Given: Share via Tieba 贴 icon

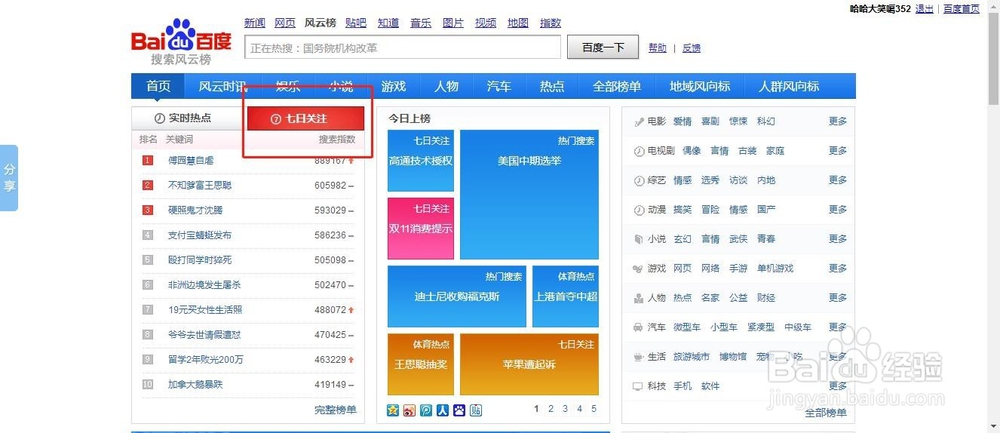Looking at the screenshot, I should [x=476, y=410].
